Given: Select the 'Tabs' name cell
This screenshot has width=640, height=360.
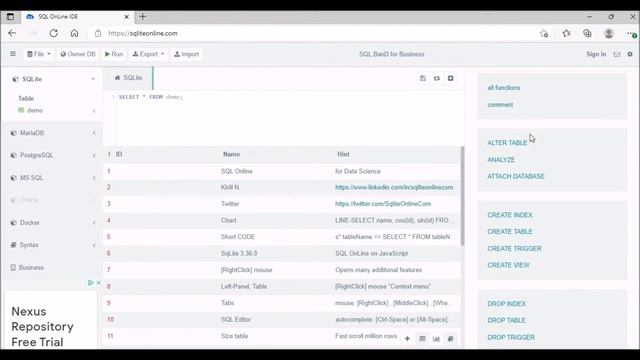Looking at the screenshot, I should (227, 303).
